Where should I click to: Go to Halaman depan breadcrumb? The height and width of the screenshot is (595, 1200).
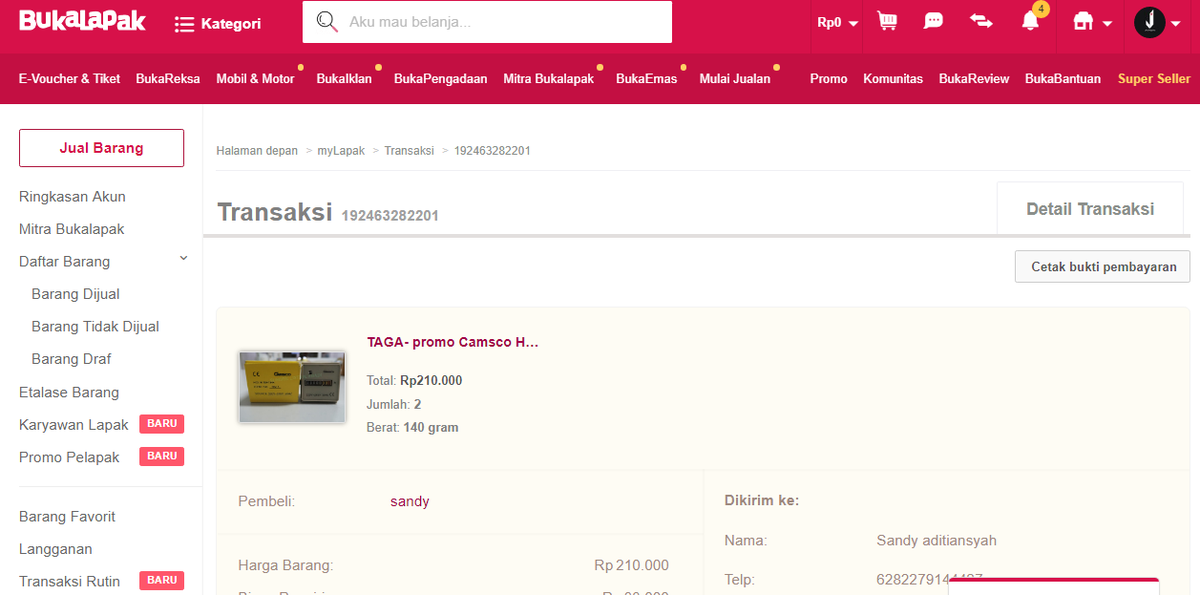(257, 151)
